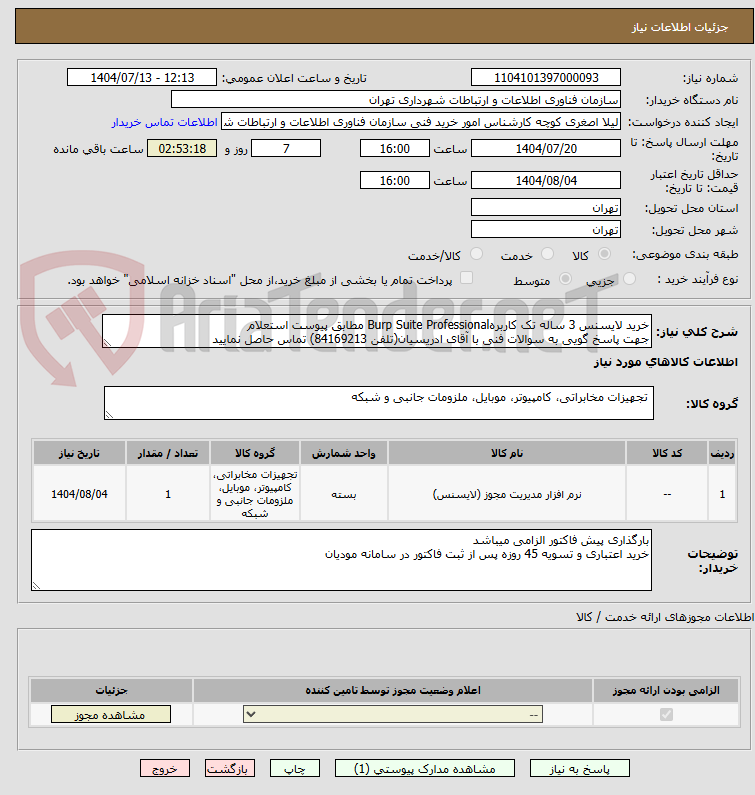The image size is (755, 795).
Task: Toggle the الزامی بودن ارائه مجوز checkbox
Action: pos(666,714)
